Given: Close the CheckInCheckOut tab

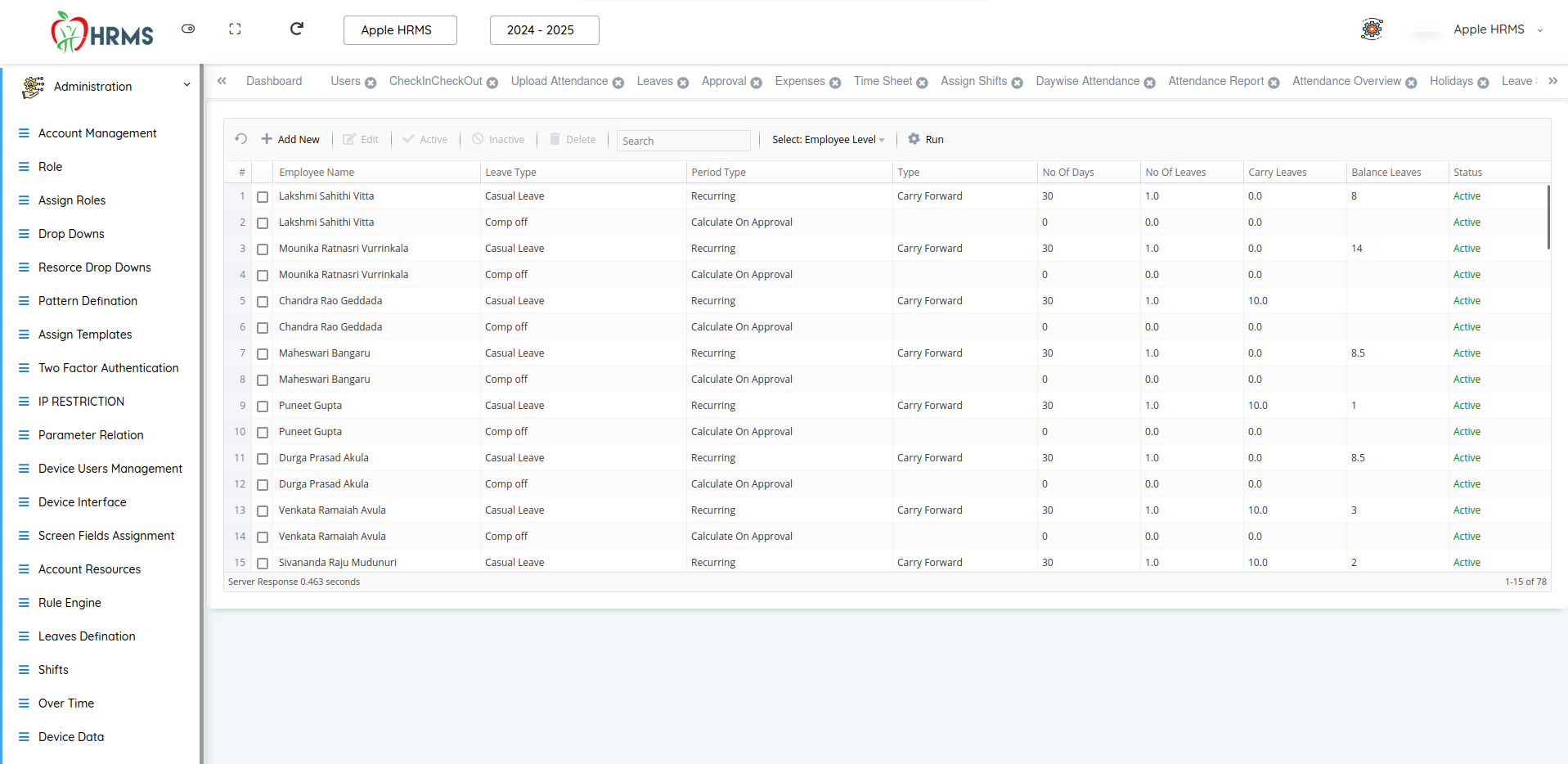Looking at the screenshot, I should pyautogui.click(x=492, y=83).
